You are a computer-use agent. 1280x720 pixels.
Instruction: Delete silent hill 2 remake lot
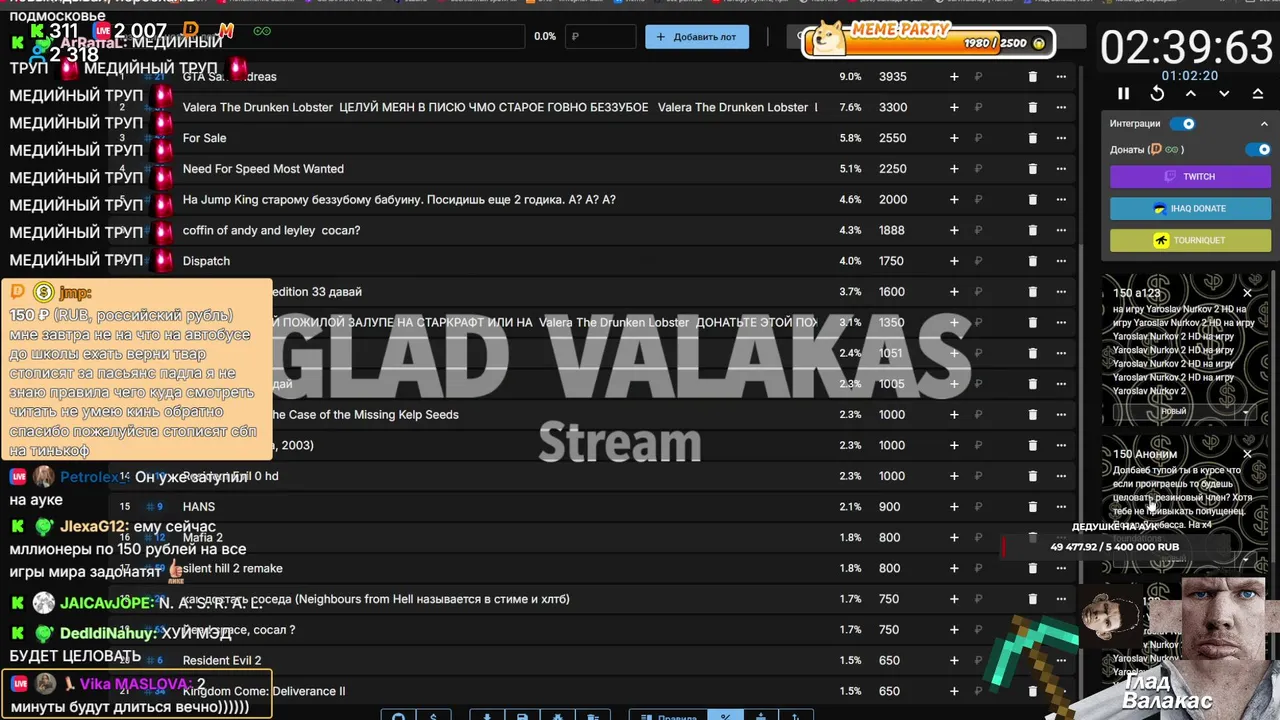click(x=1033, y=568)
